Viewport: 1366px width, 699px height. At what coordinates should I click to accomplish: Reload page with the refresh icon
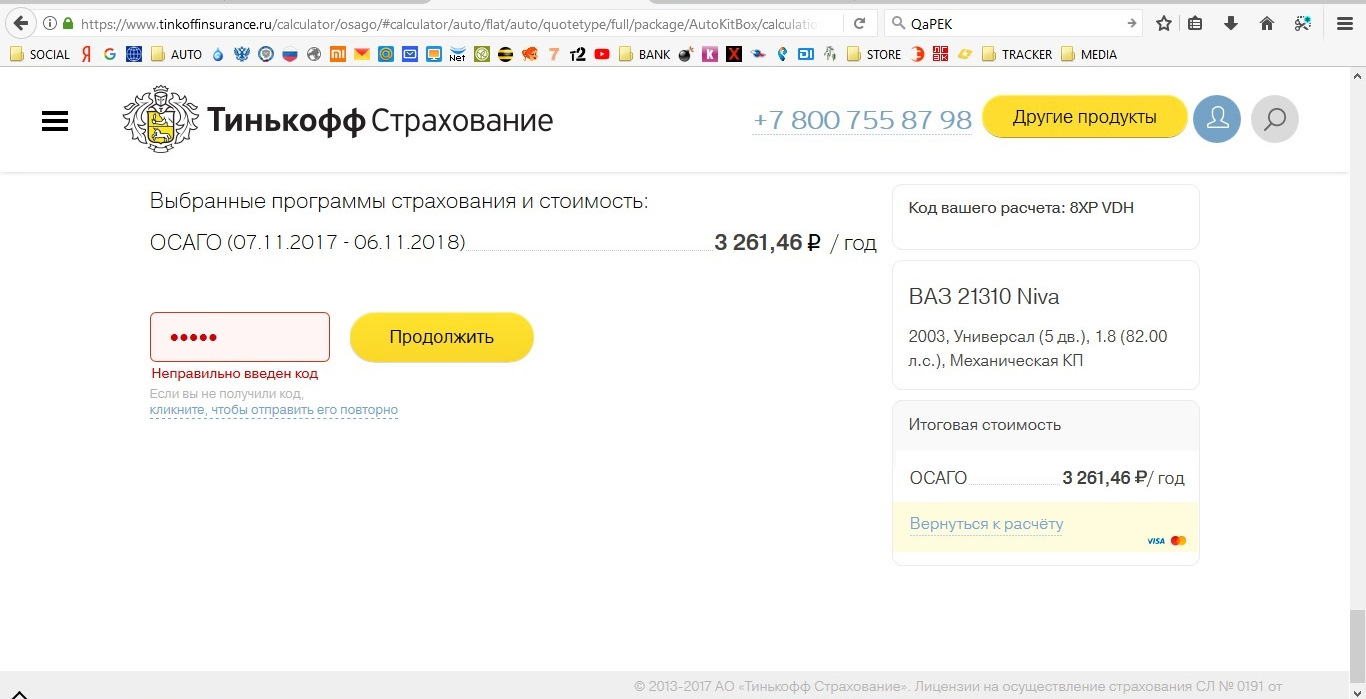tap(859, 23)
